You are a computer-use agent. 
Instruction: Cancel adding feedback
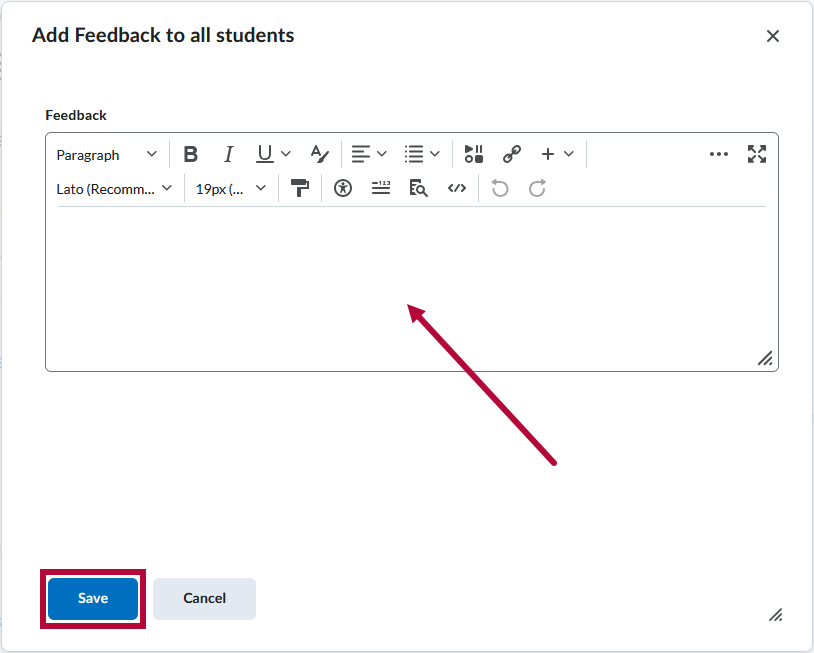pos(205,598)
